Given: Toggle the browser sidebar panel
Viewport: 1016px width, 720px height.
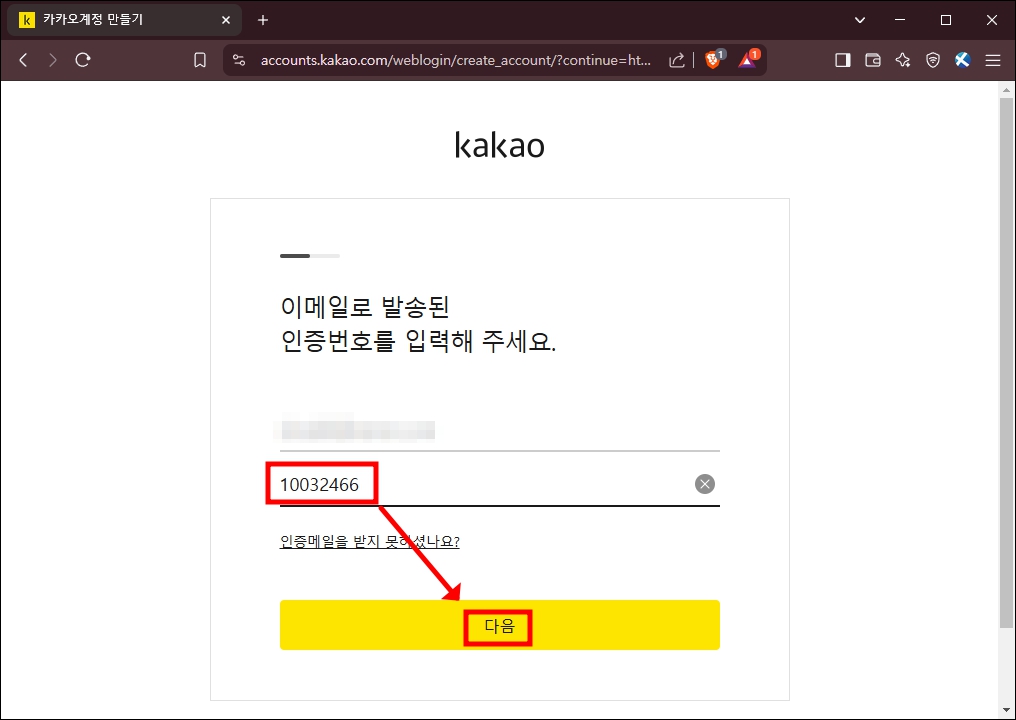Looking at the screenshot, I should click(x=842, y=60).
